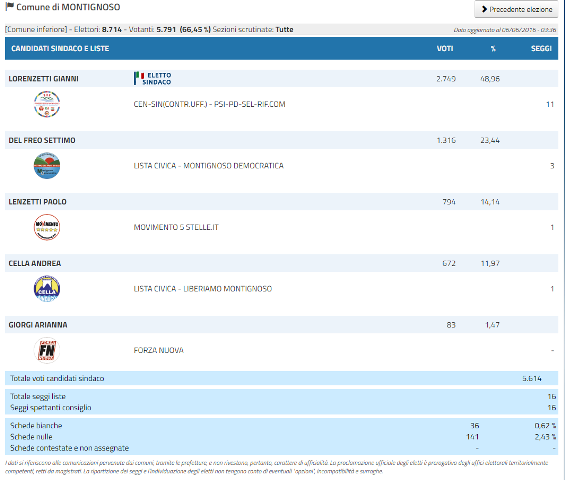Open GIORGI ARIANNA candidate row

[x=281, y=325]
